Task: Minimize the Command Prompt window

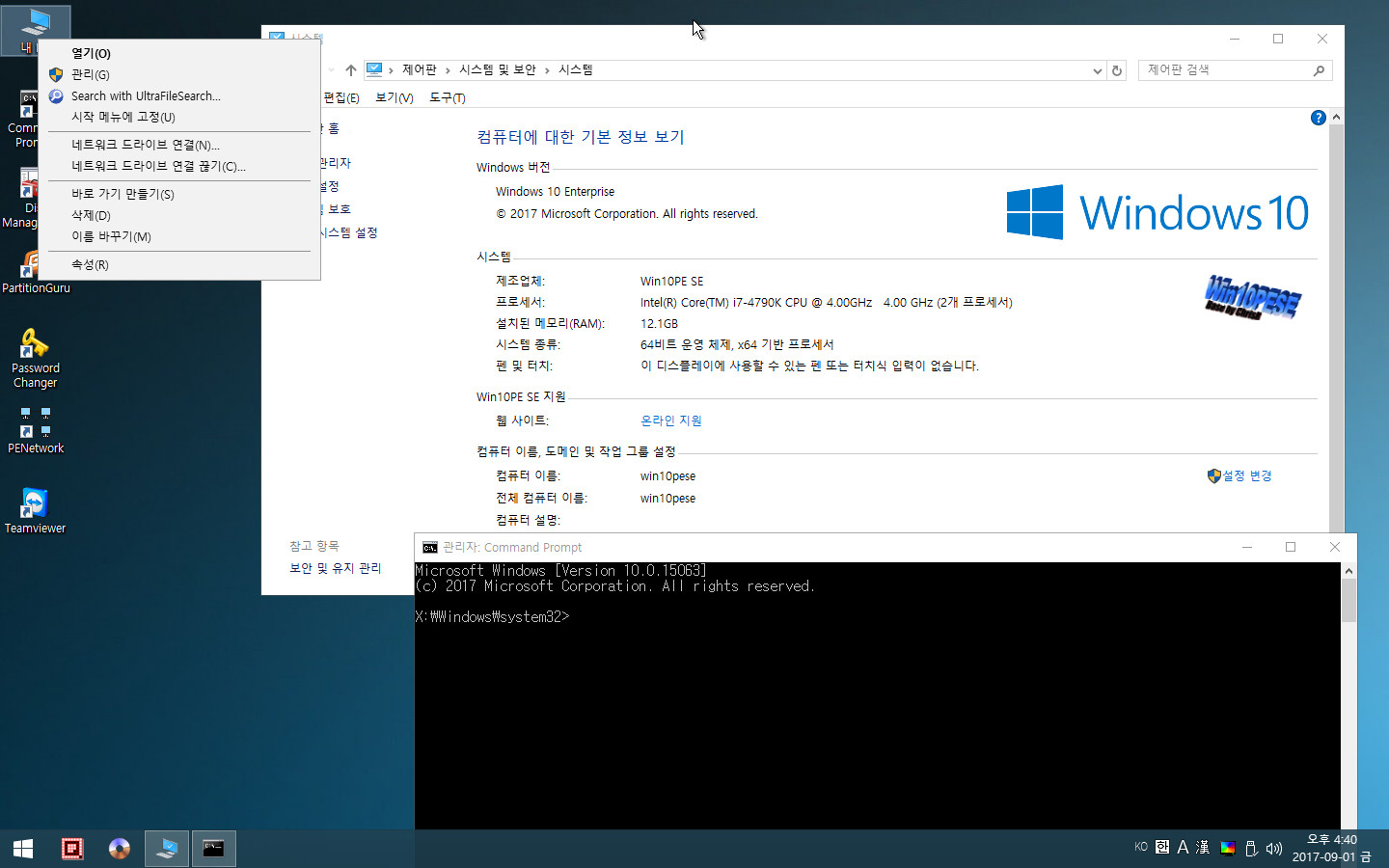Action: [1247, 547]
